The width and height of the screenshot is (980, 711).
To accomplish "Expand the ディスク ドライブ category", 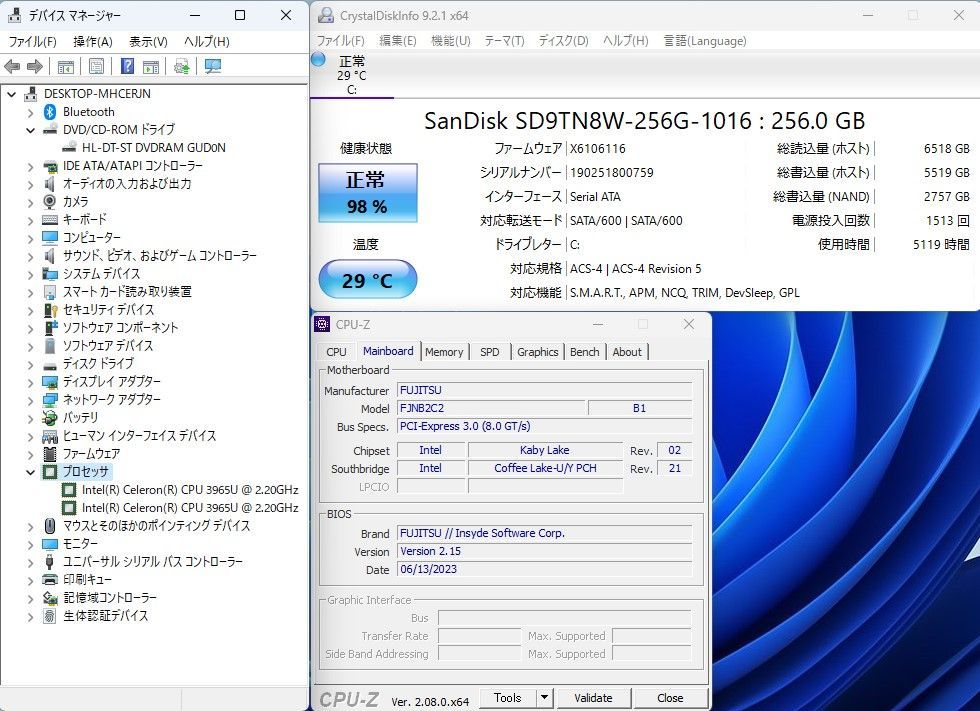I will [x=30, y=364].
